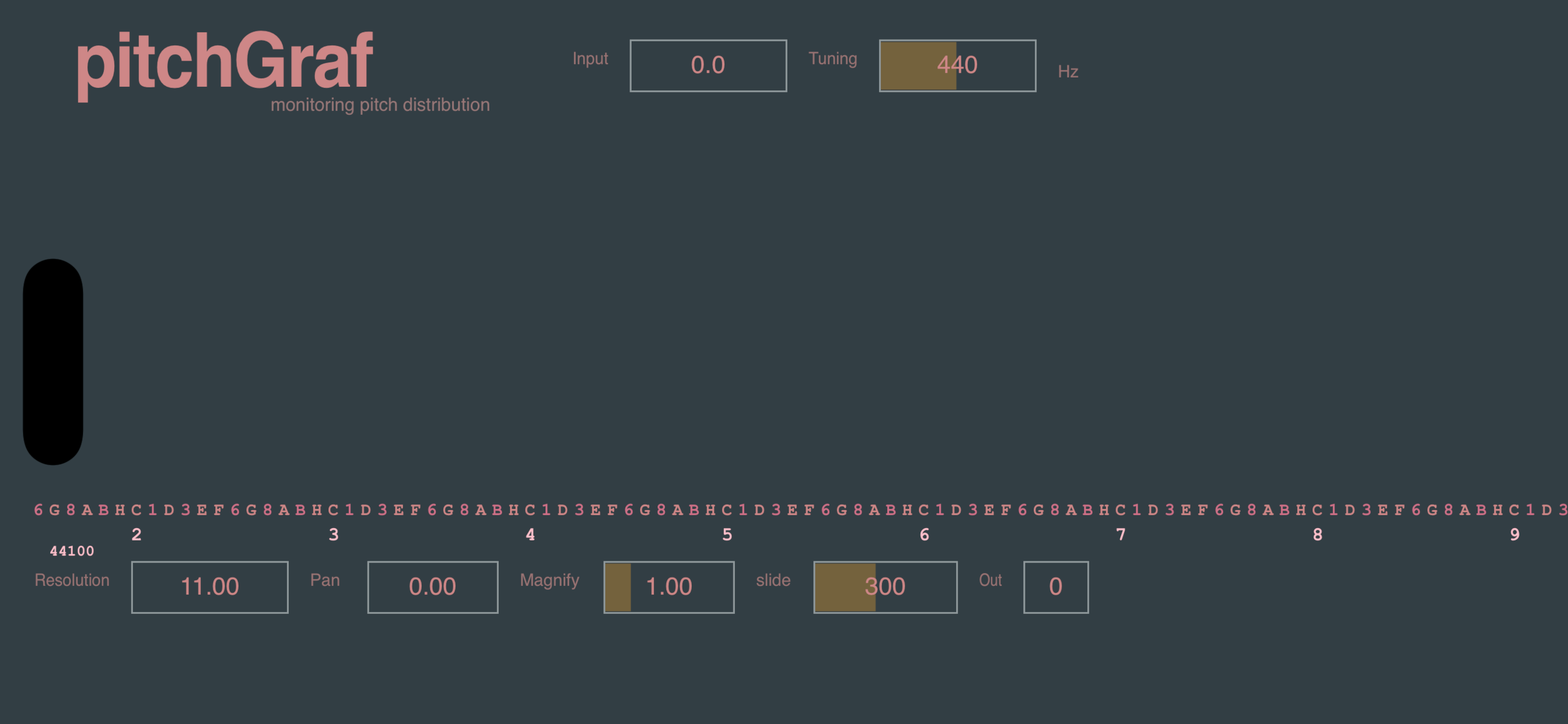Click the Resolution label
Screen dimensions: 1568x724
72,580
